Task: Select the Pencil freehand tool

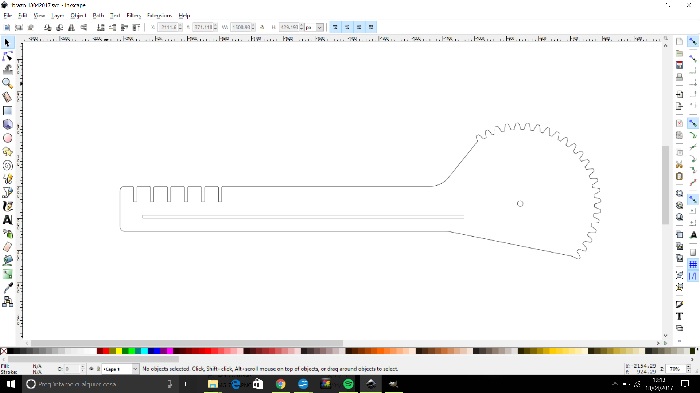Action: pos(7,179)
